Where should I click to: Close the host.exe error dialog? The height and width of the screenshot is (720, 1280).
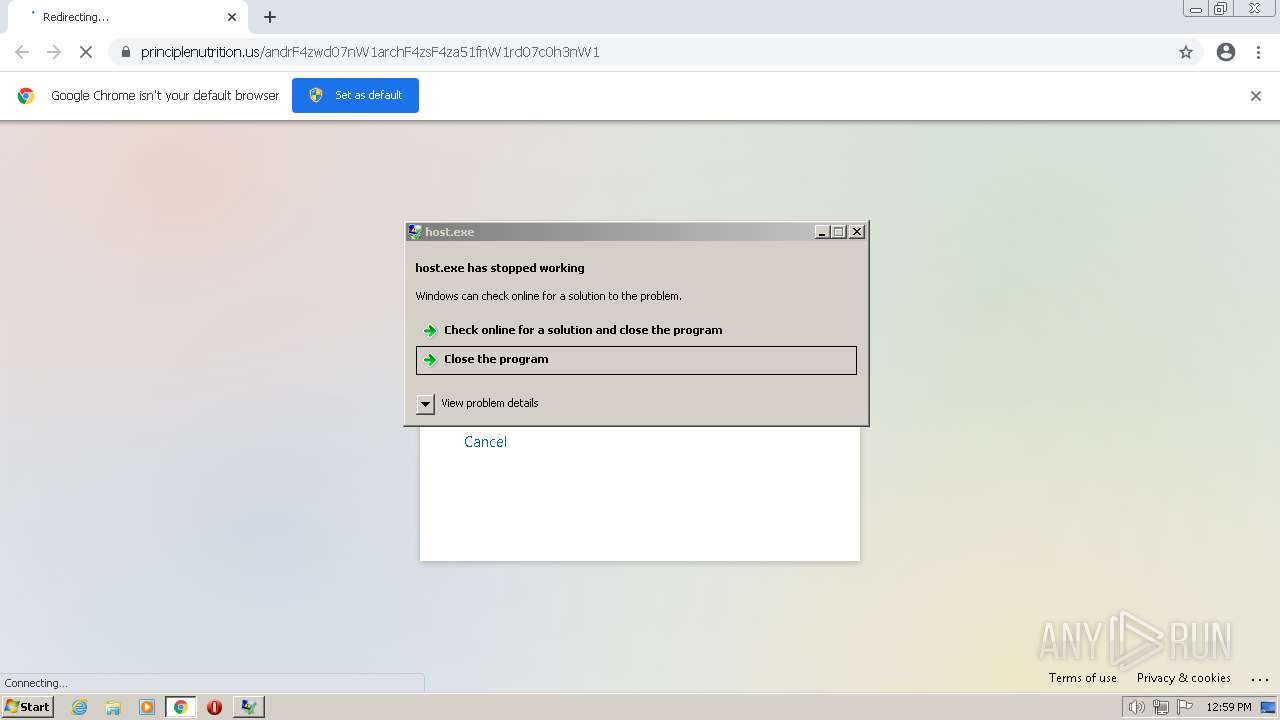(x=857, y=232)
